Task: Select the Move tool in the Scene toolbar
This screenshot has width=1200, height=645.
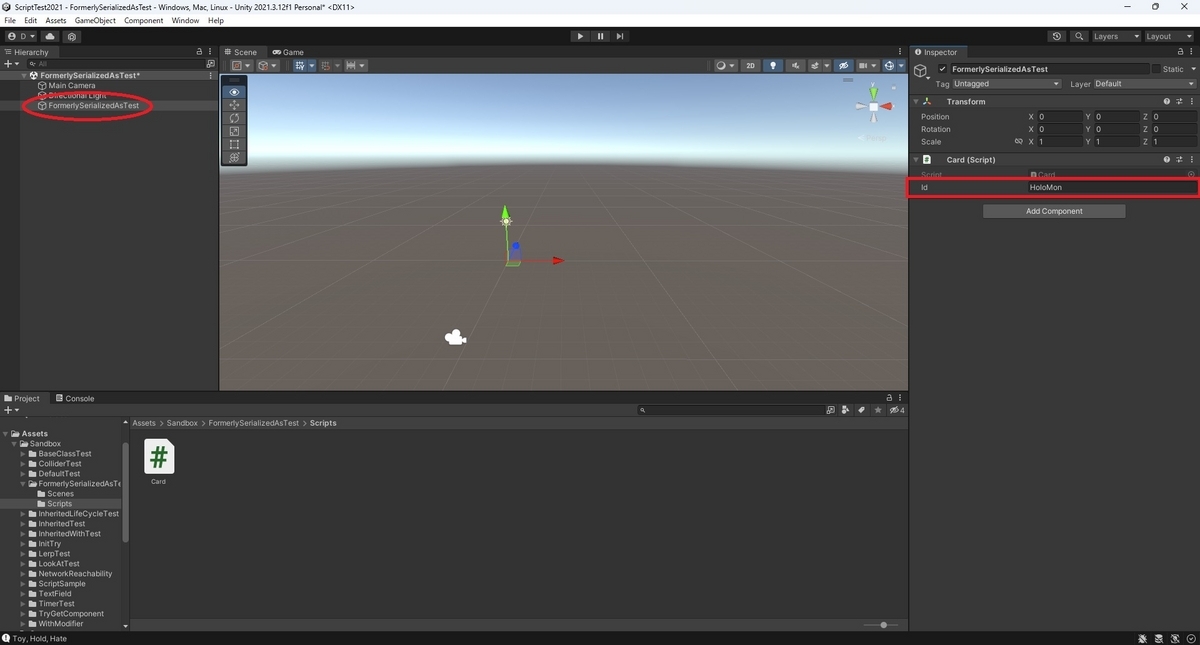Action: point(234,104)
